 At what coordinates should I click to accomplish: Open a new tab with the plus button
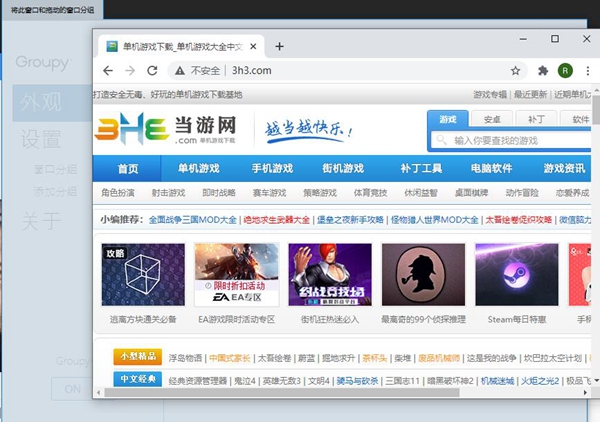[279, 46]
